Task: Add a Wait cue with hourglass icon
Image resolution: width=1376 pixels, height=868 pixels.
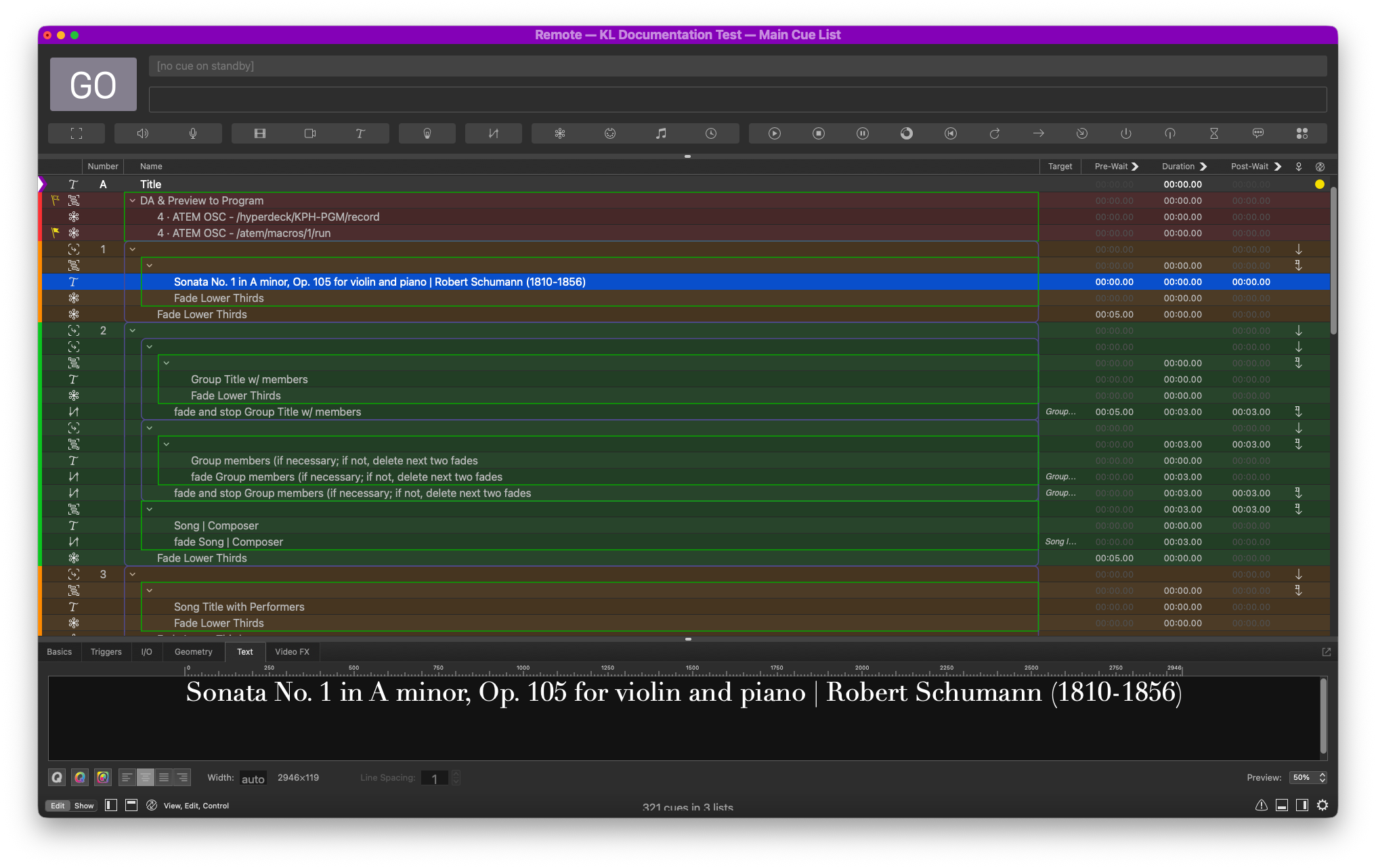Action: 1214,133
